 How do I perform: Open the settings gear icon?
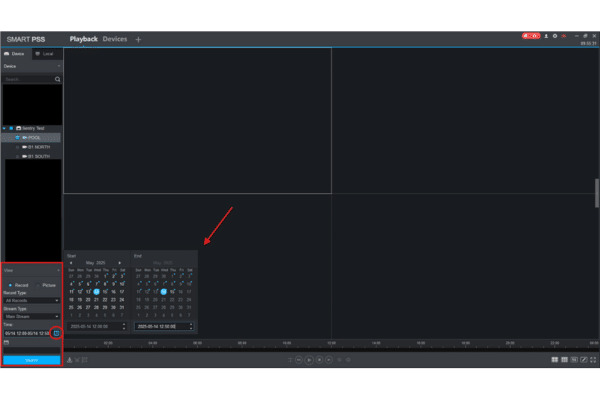click(555, 36)
